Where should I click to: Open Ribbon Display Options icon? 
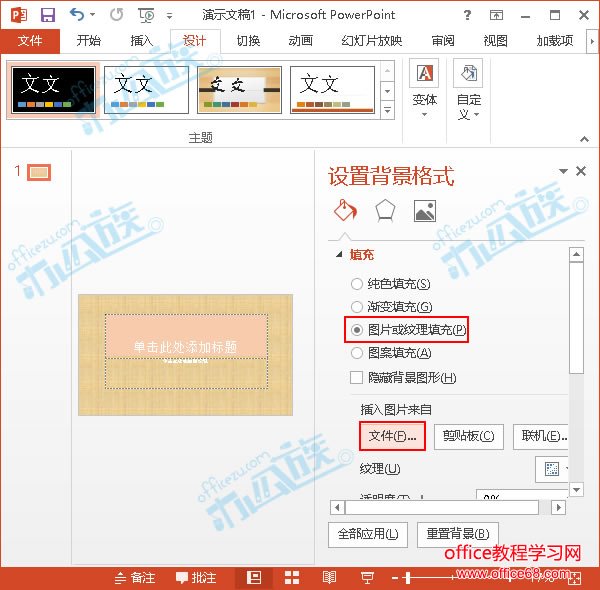click(496, 15)
